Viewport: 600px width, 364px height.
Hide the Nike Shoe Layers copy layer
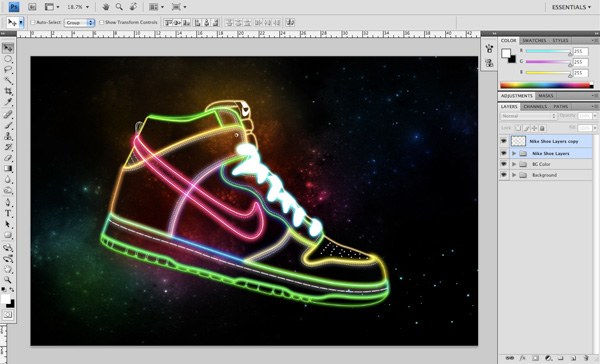click(x=504, y=141)
